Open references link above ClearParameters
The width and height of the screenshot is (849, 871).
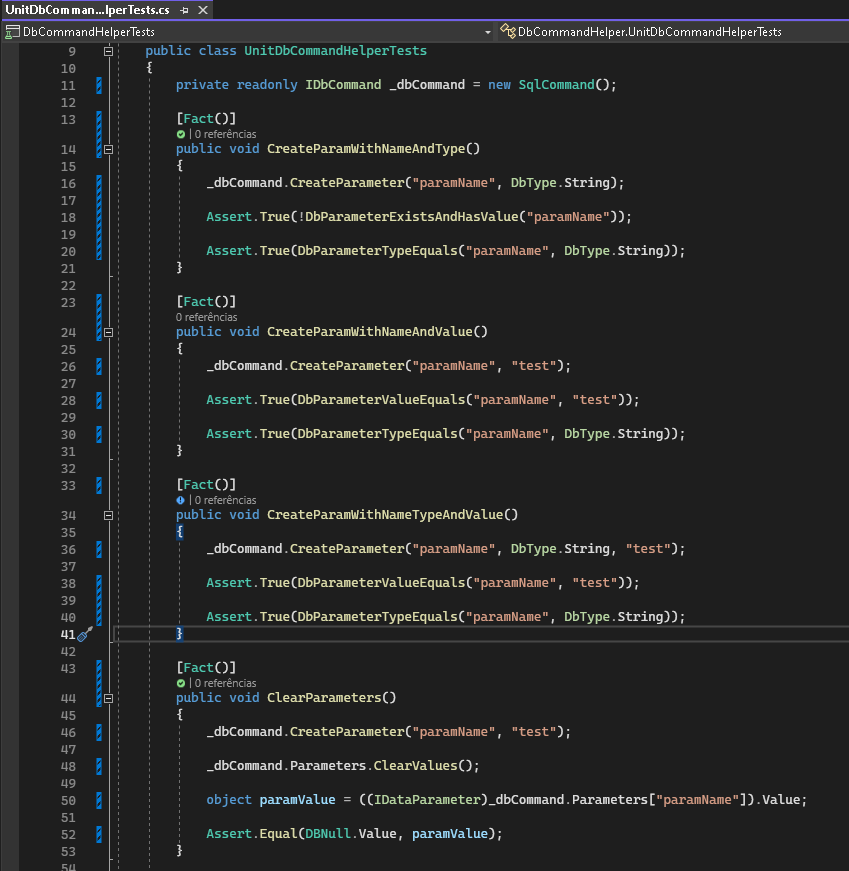point(225,683)
